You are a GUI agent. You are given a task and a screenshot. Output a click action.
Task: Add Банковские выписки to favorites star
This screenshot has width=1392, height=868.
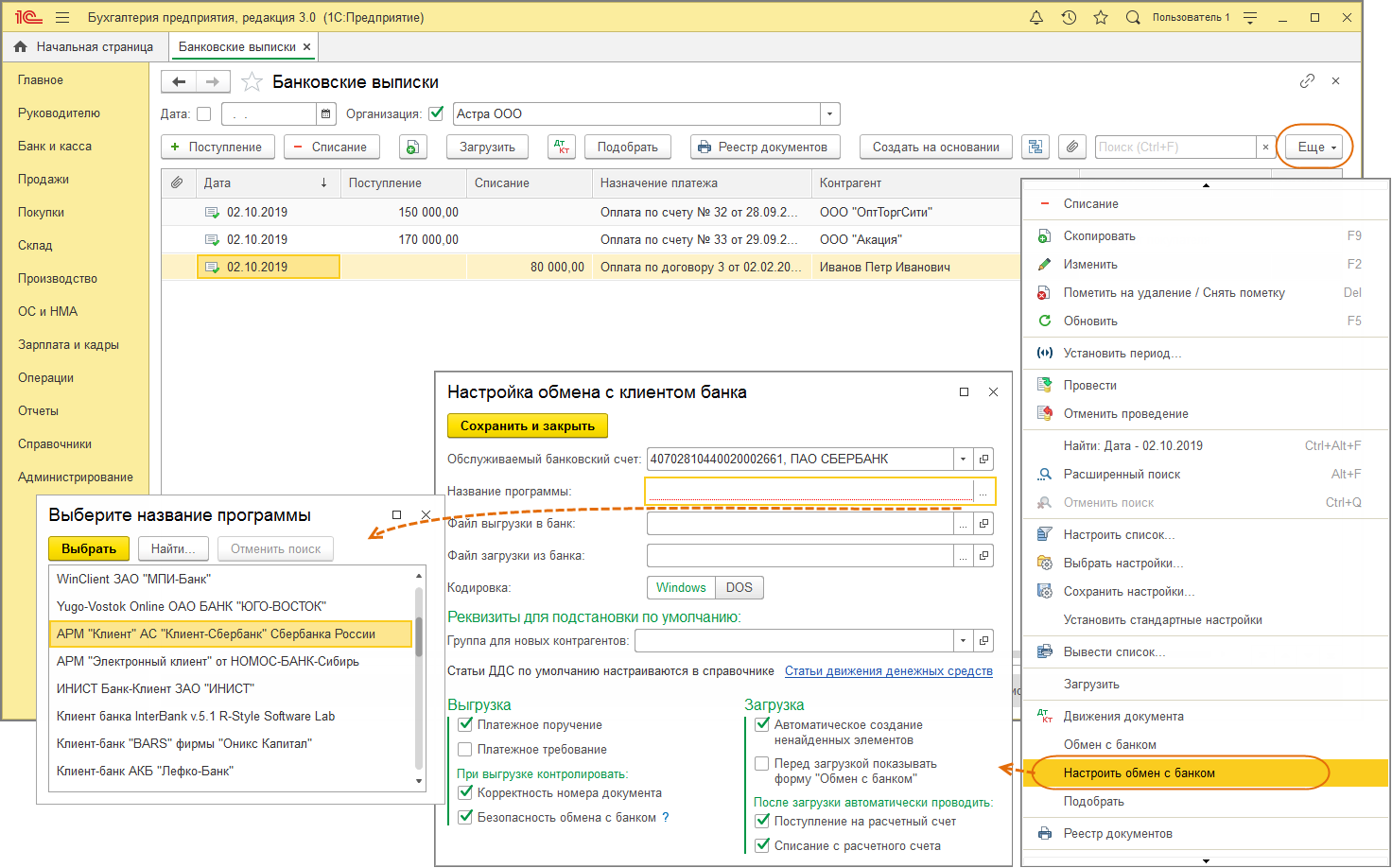[252, 82]
